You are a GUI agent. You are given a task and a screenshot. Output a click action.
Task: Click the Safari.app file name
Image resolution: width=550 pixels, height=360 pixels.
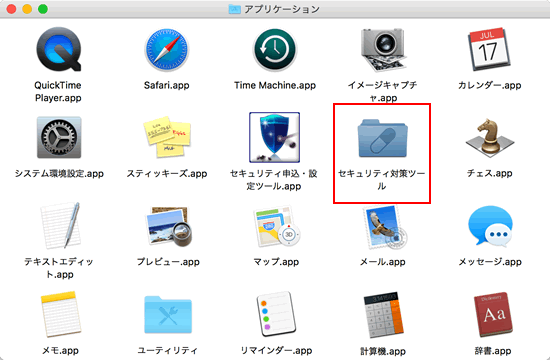click(x=167, y=85)
